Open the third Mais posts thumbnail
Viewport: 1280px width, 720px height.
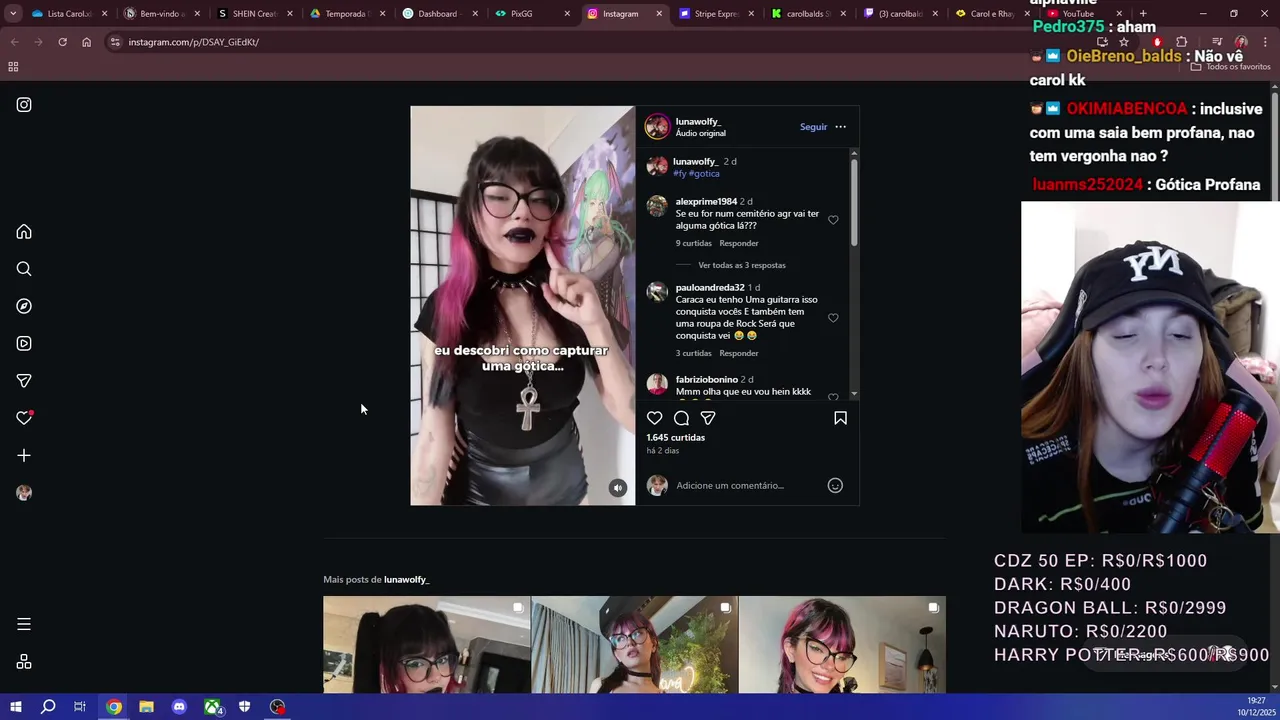[842, 644]
